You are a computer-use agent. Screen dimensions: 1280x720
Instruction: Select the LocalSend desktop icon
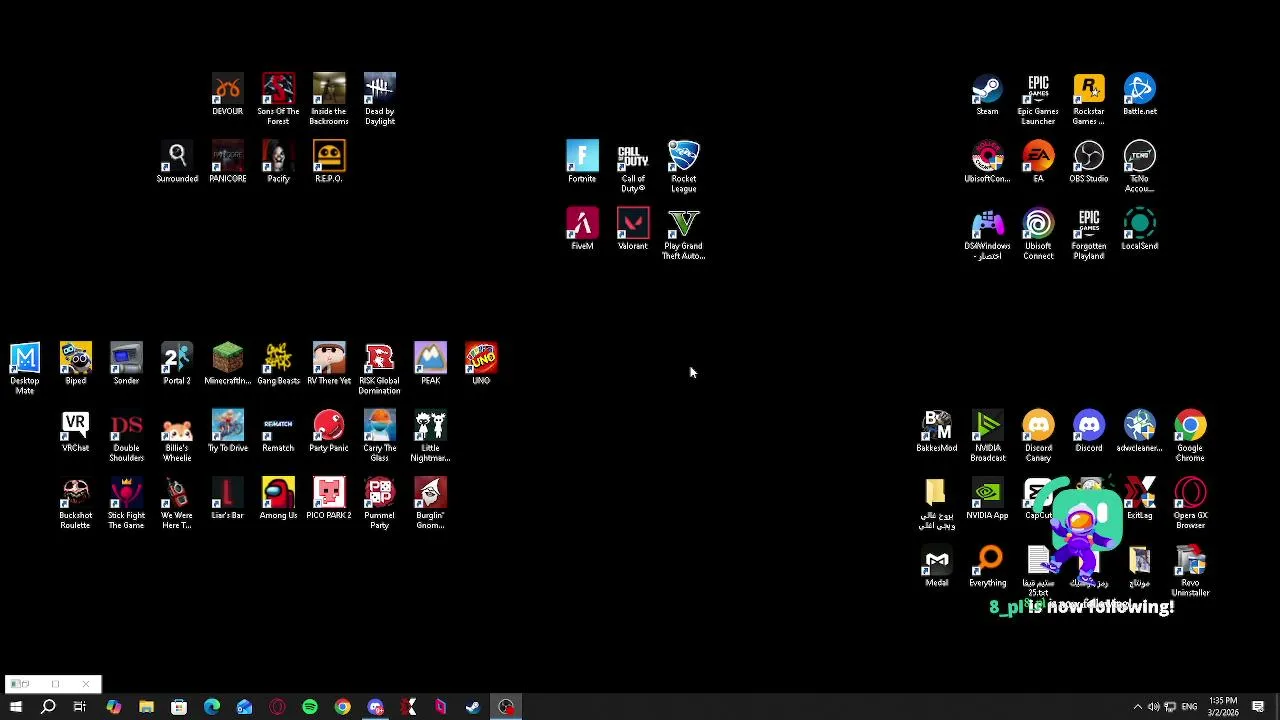(x=1140, y=230)
